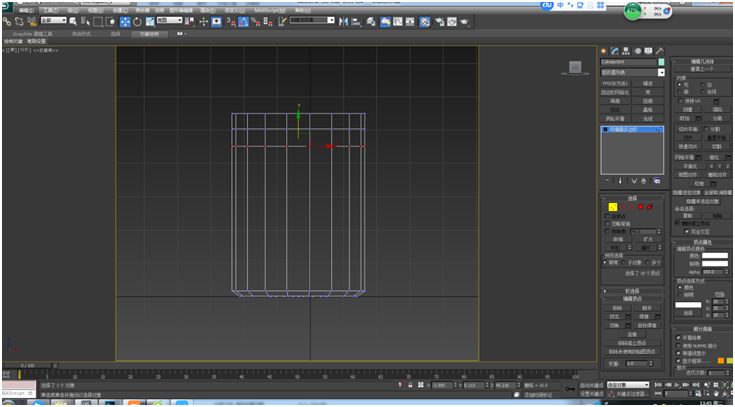This screenshot has width=735, height=407.
Task: Open the 工具 menu in menu bar
Action: click(49, 10)
